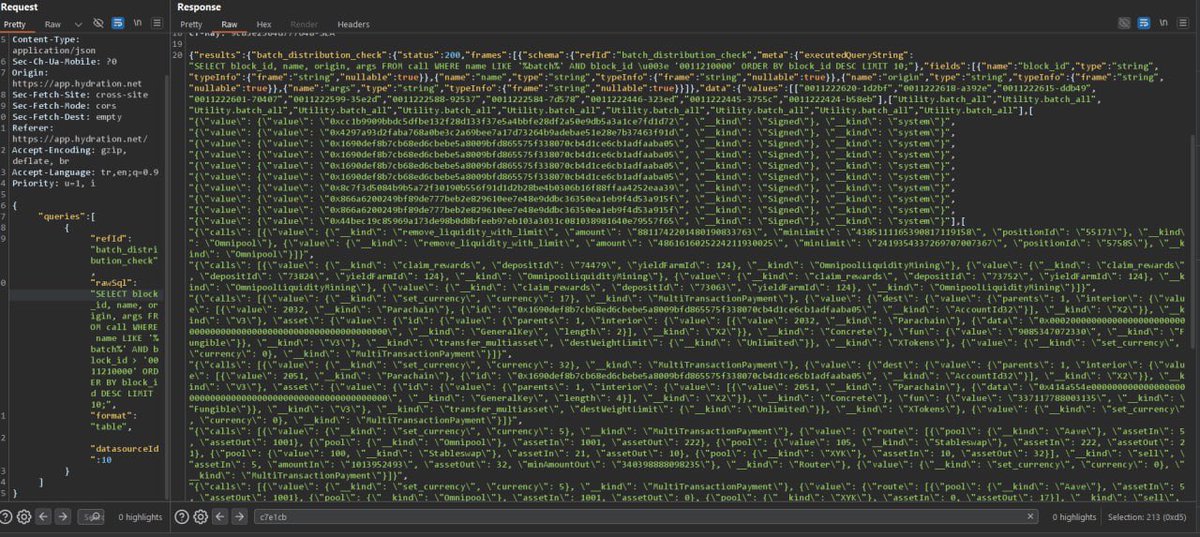Image resolution: width=1200 pixels, height=537 pixels.
Task: Go to next match in Request search
Action: click(x=63, y=517)
